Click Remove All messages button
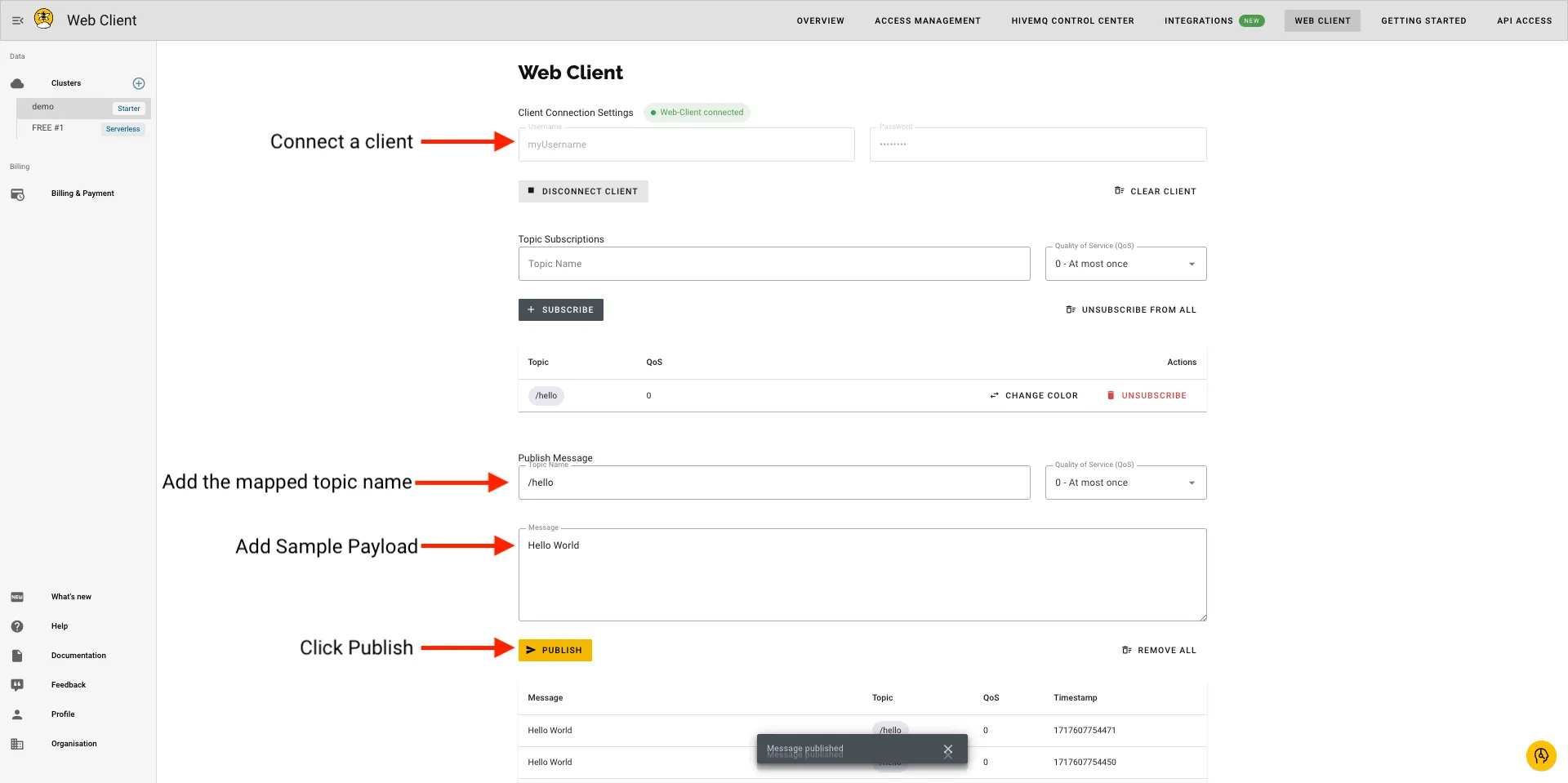 [x=1159, y=651]
